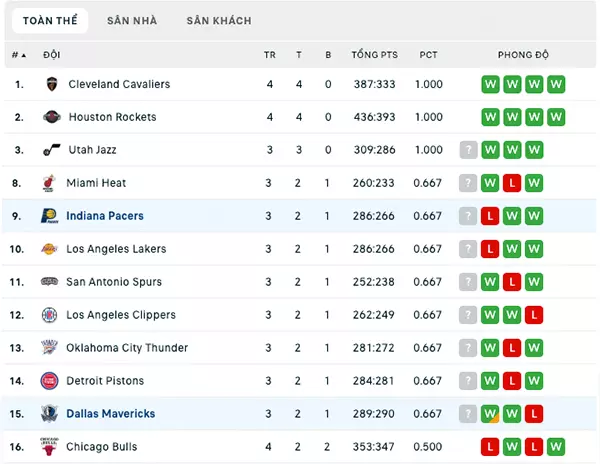Click the ? badge in Los Angeles Clippers row

tap(468, 315)
